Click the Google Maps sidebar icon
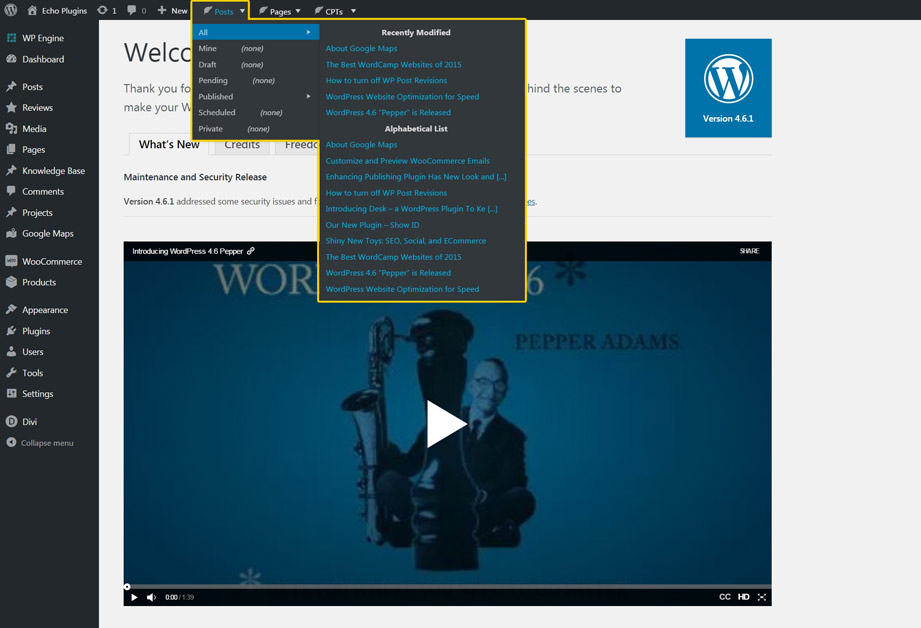The image size is (921, 628). (x=11, y=233)
